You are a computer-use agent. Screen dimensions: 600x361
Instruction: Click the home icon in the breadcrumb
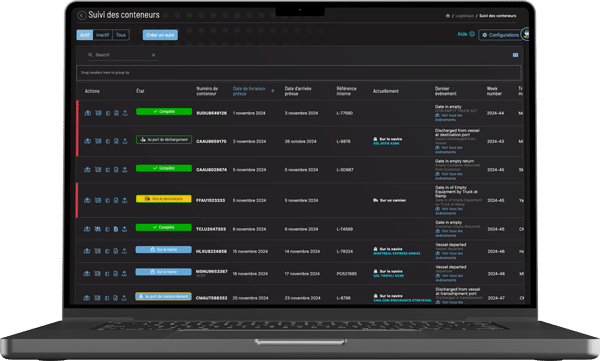(448, 16)
